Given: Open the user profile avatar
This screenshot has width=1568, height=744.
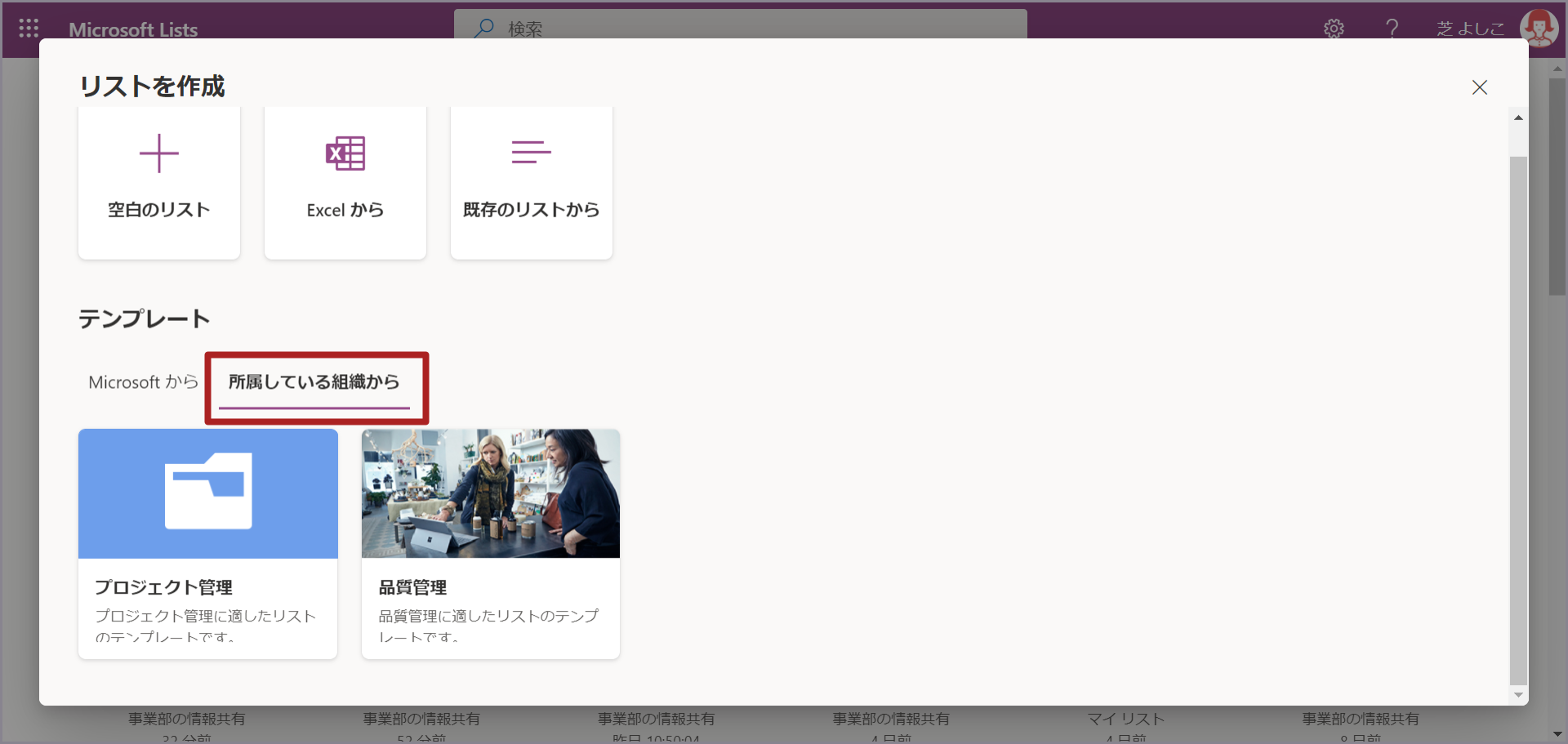Looking at the screenshot, I should [x=1539, y=29].
